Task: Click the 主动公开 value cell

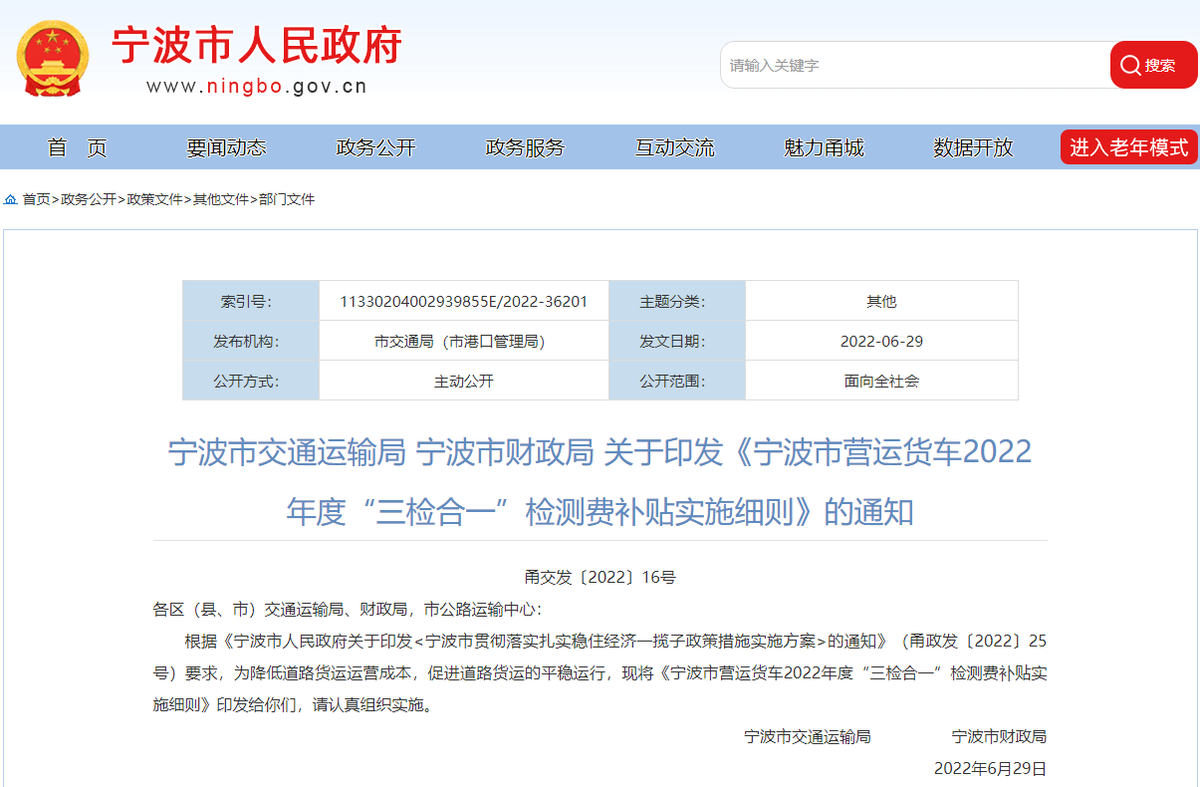Action: pos(464,381)
